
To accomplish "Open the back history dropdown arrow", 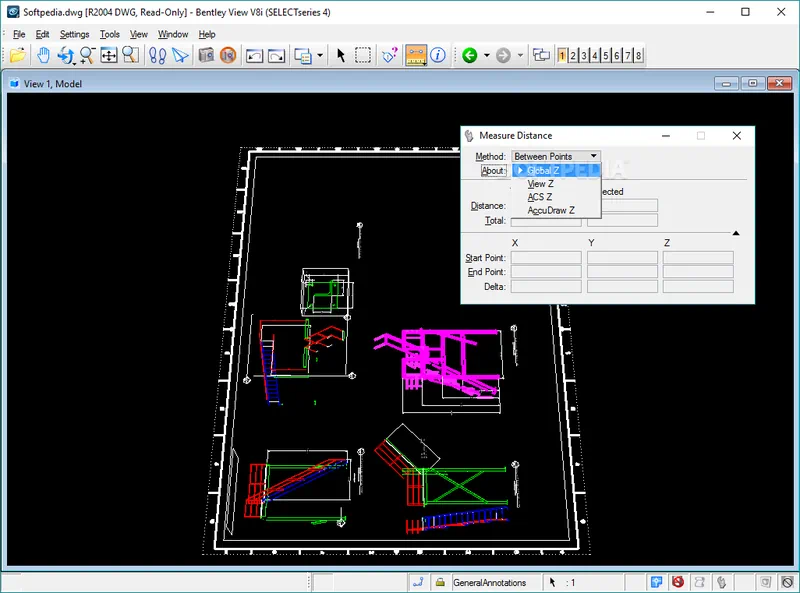I will tap(487, 55).
